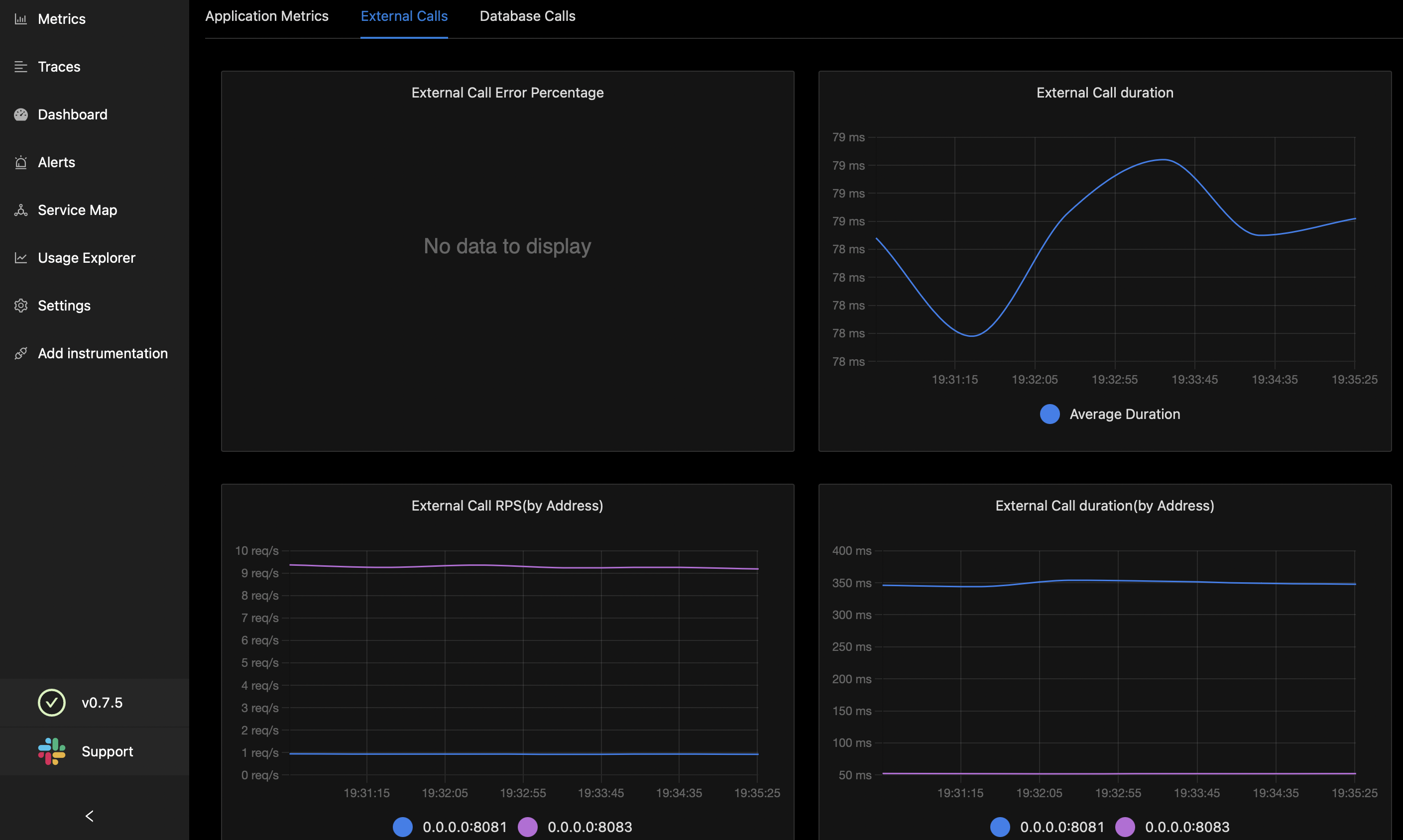The image size is (1403, 840).
Task: Select the External Calls tab
Action: tap(404, 16)
